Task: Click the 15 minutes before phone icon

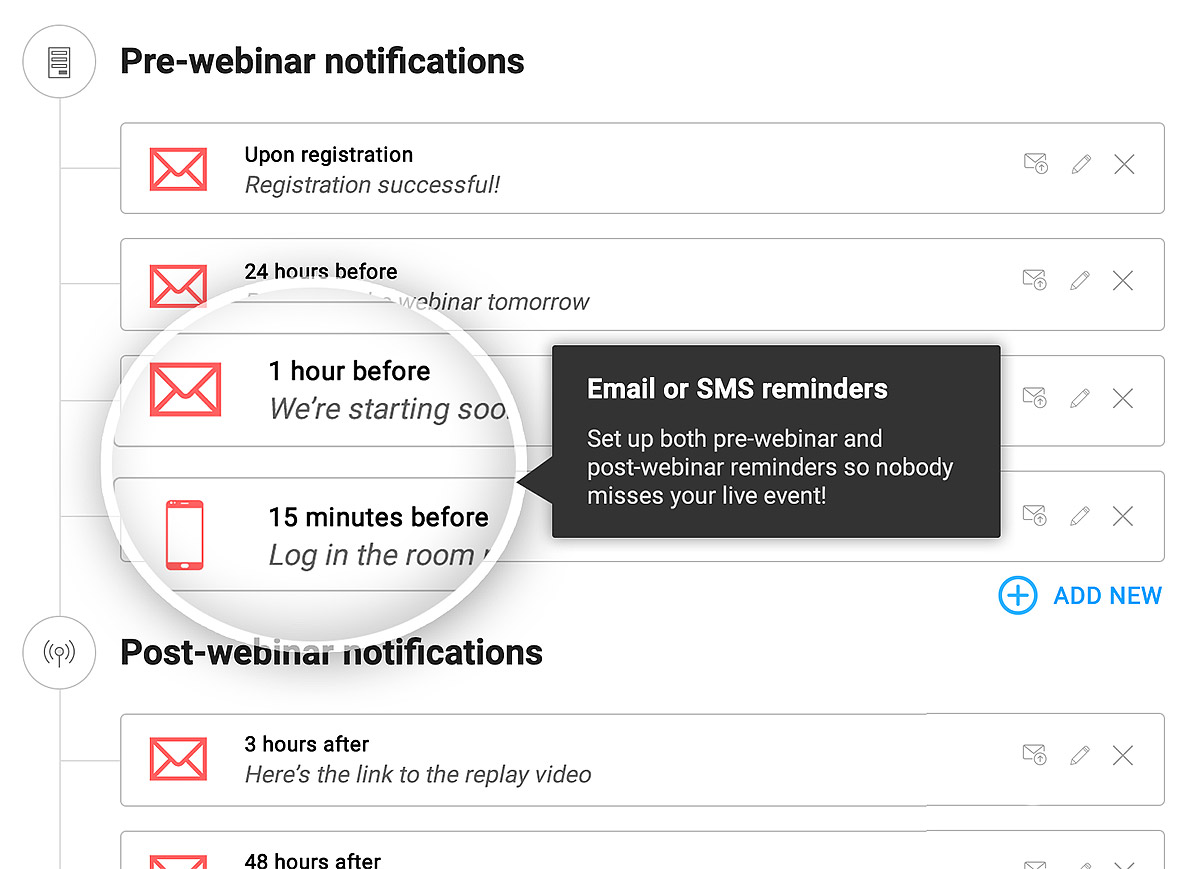Action: pyautogui.click(x=184, y=535)
